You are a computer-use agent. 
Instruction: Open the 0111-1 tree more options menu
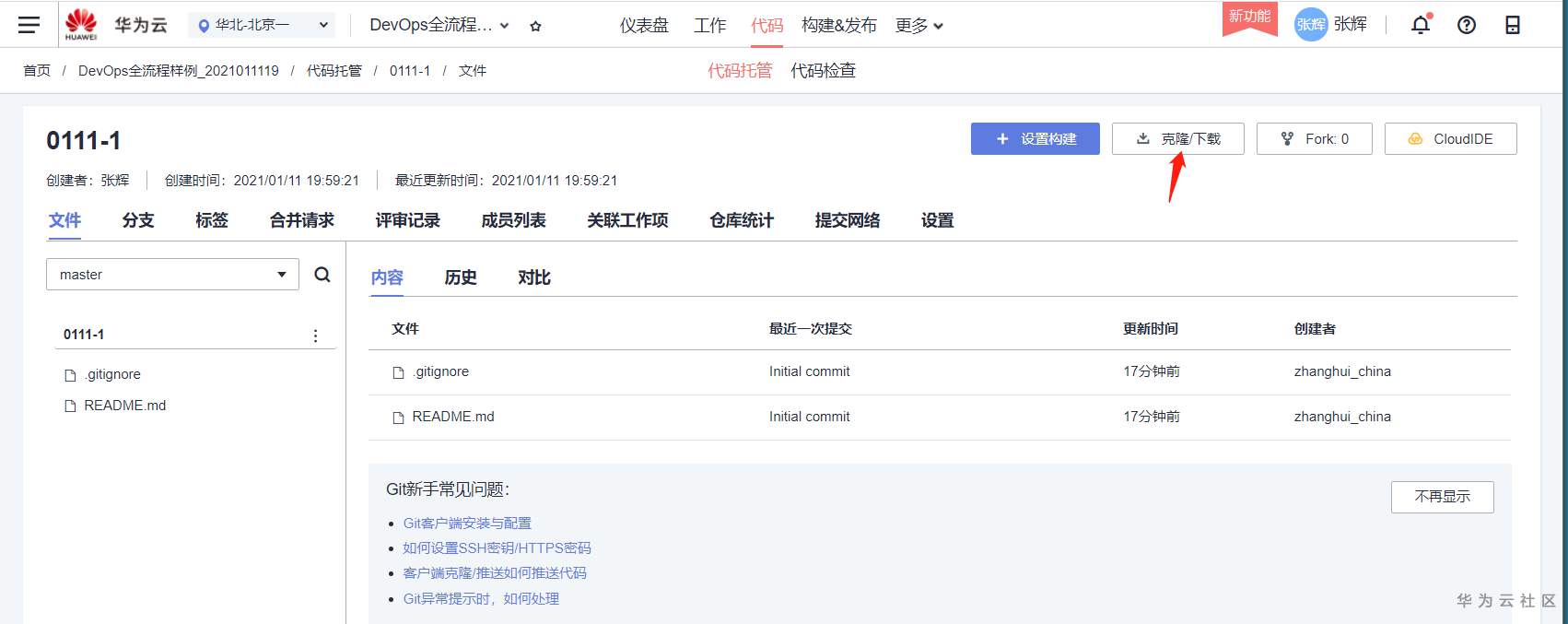coord(315,336)
